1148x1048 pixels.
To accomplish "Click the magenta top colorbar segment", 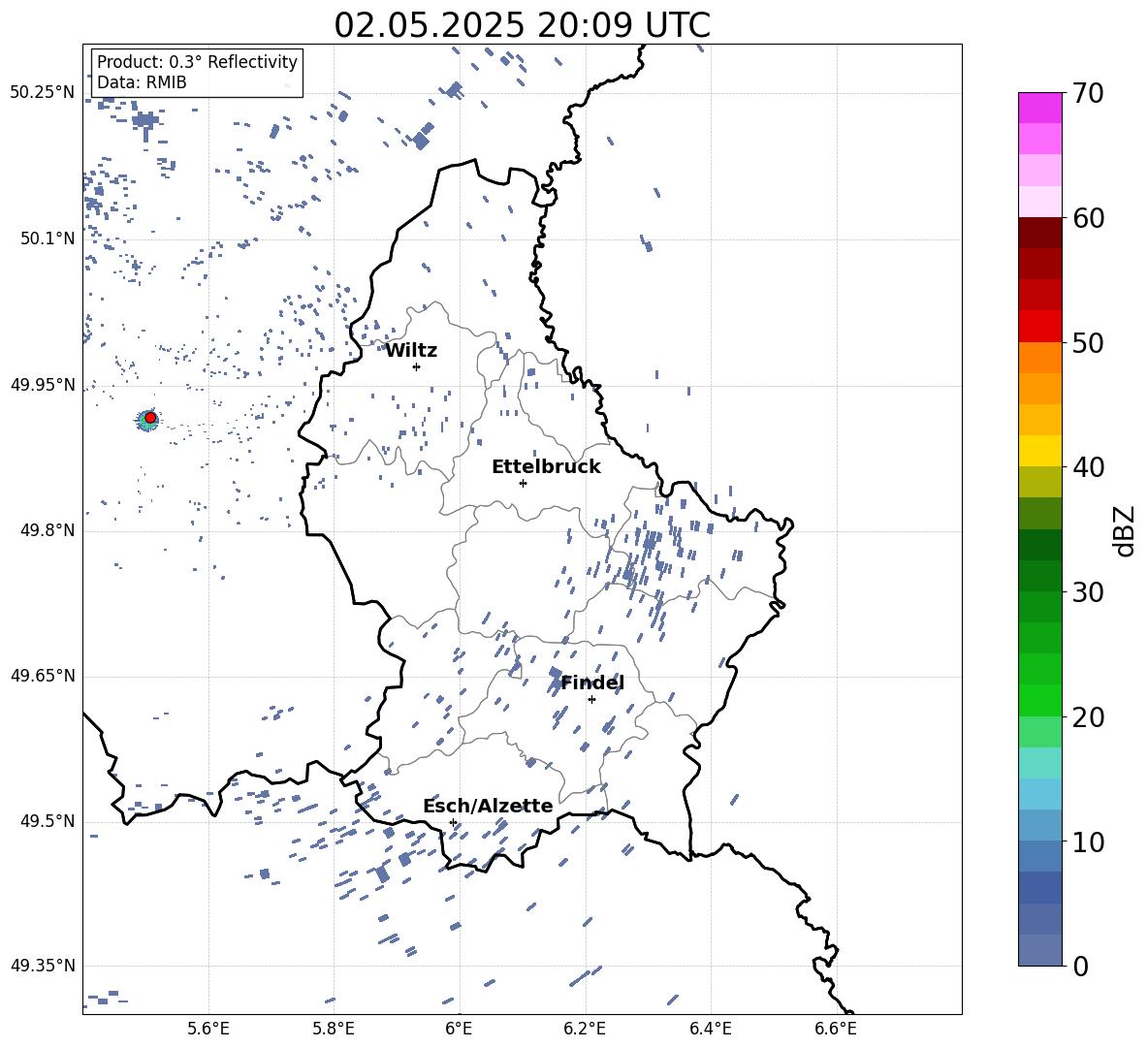I will point(1040,108).
